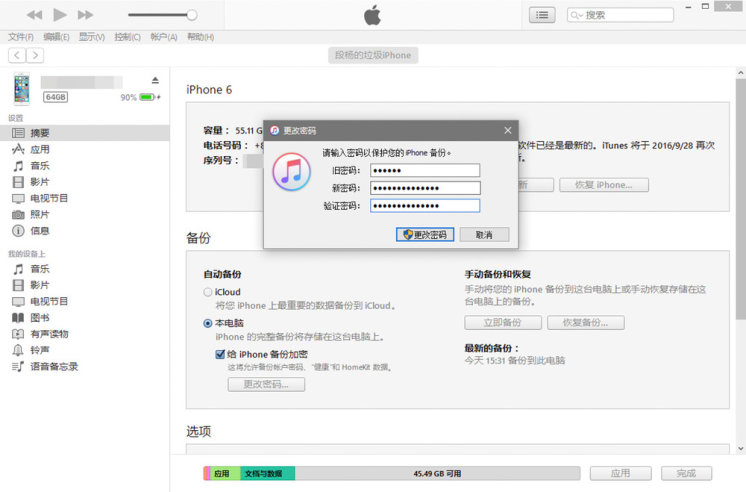
Task: Click the play button
Action: pyautogui.click(x=60, y=15)
